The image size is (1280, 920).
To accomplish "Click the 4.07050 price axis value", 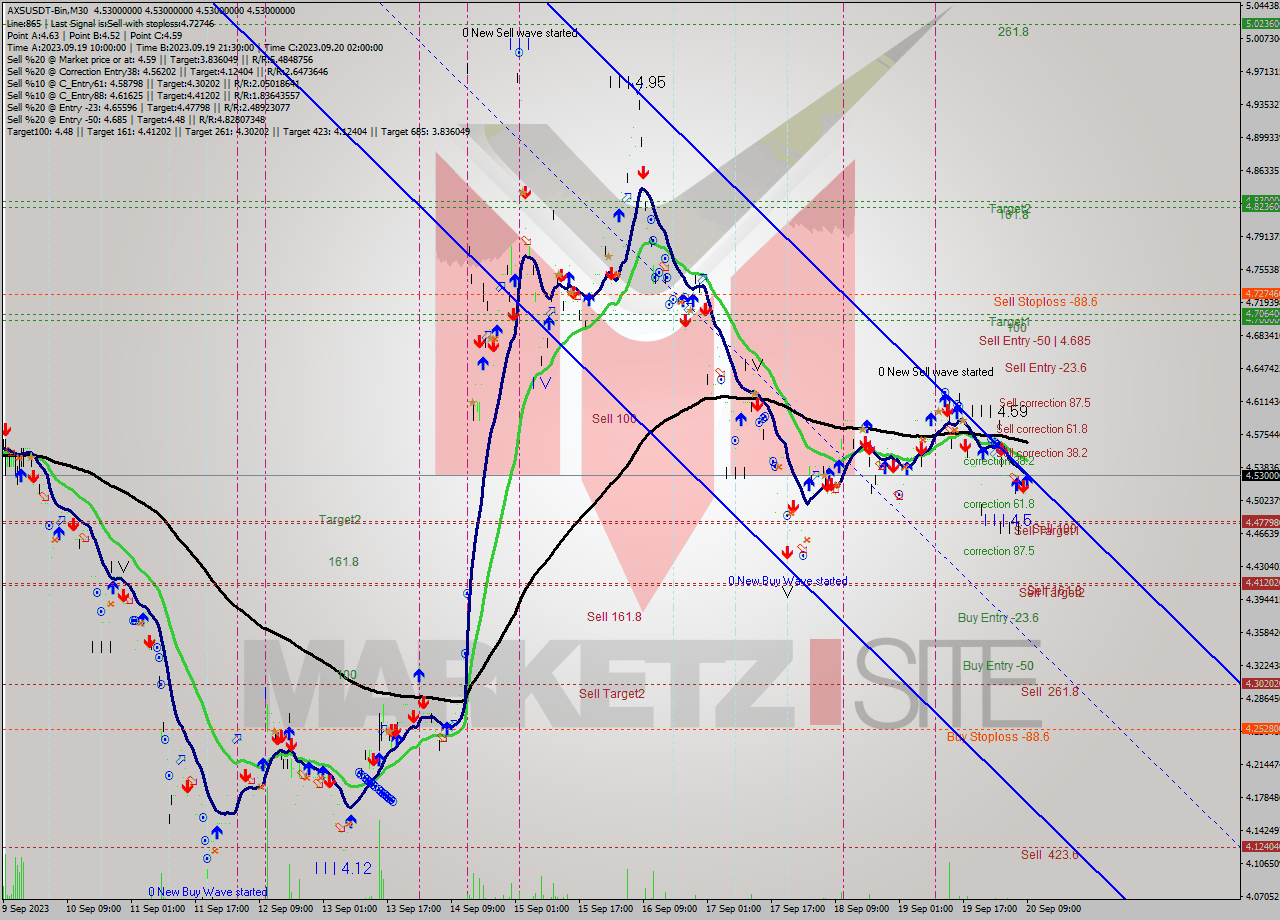I will coord(1261,897).
